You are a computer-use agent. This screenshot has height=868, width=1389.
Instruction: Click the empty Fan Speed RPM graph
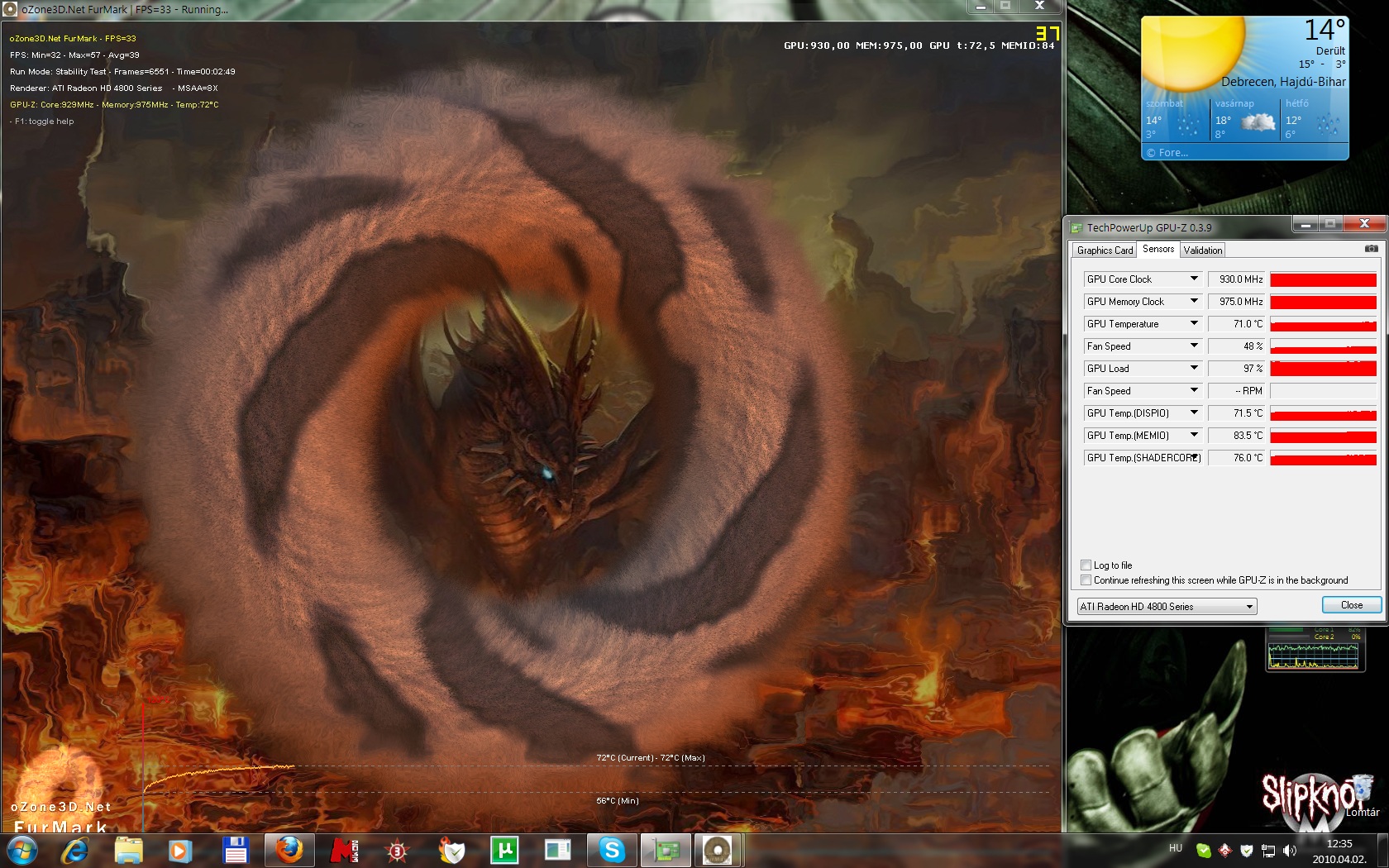click(x=1323, y=391)
